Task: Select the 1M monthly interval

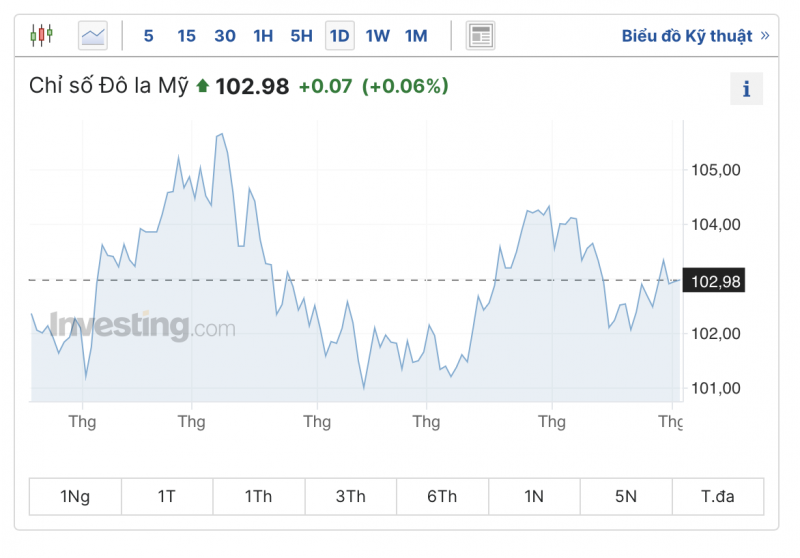Action: (416, 36)
